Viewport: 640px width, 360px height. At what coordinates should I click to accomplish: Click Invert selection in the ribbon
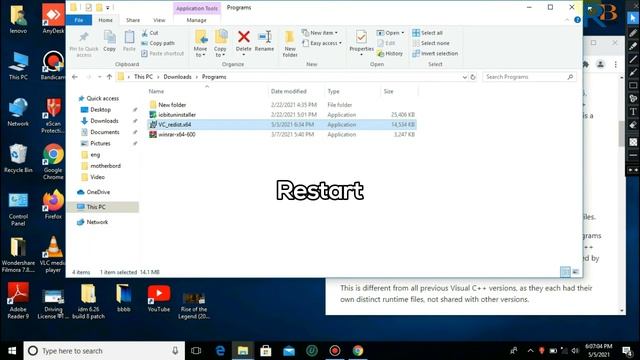[435, 53]
